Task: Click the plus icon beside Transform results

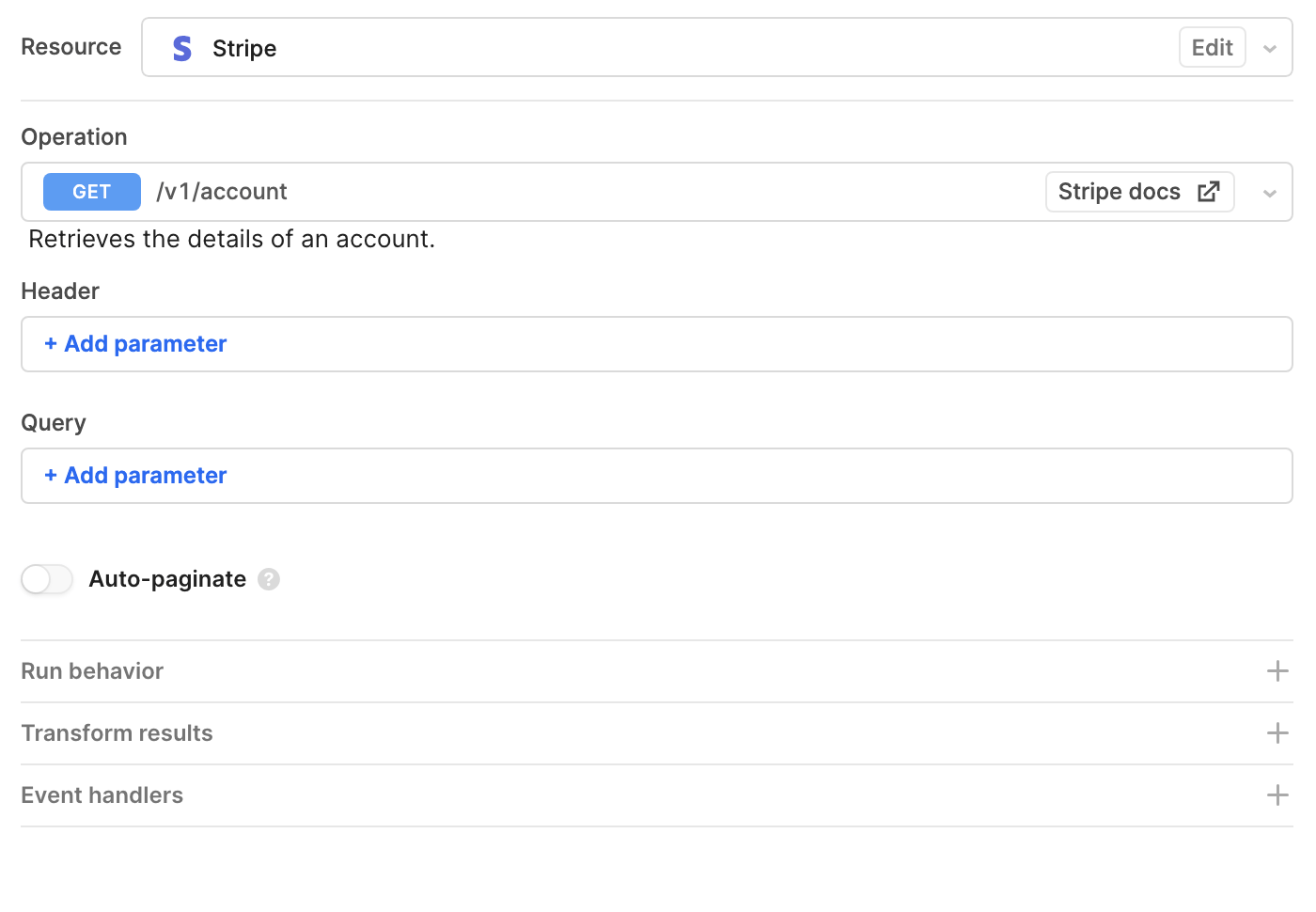Action: coord(1277,733)
